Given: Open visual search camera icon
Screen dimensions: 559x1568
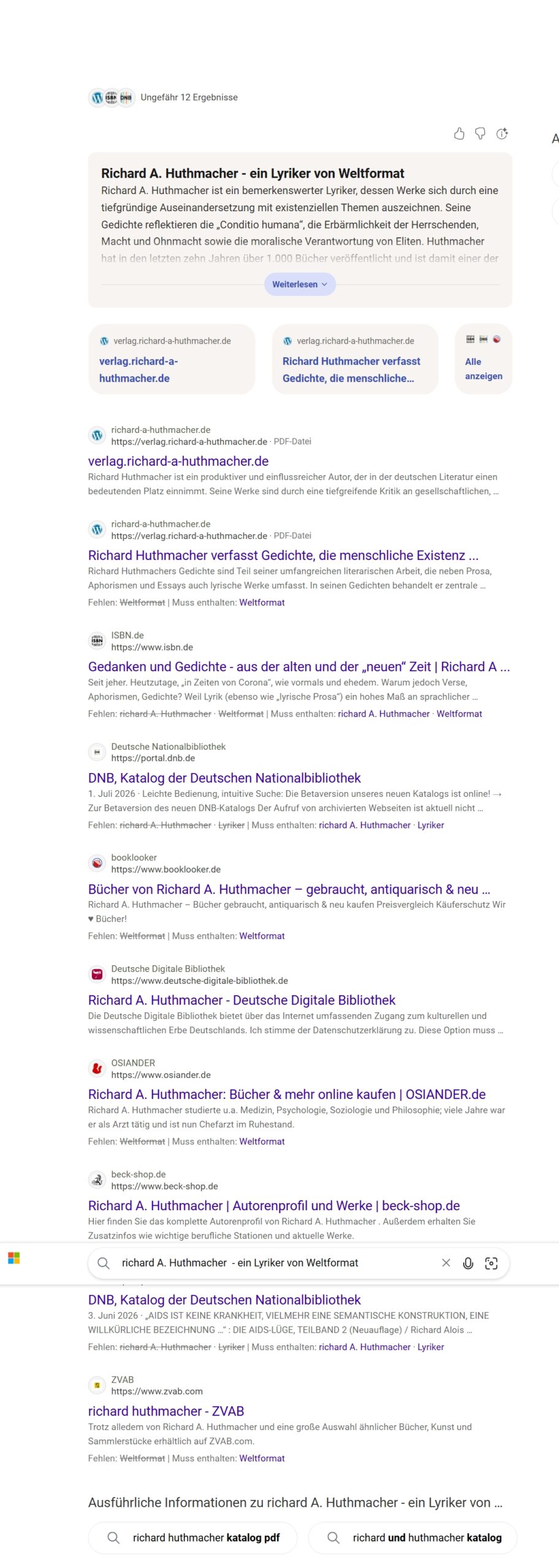Looking at the screenshot, I should 491,1263.
